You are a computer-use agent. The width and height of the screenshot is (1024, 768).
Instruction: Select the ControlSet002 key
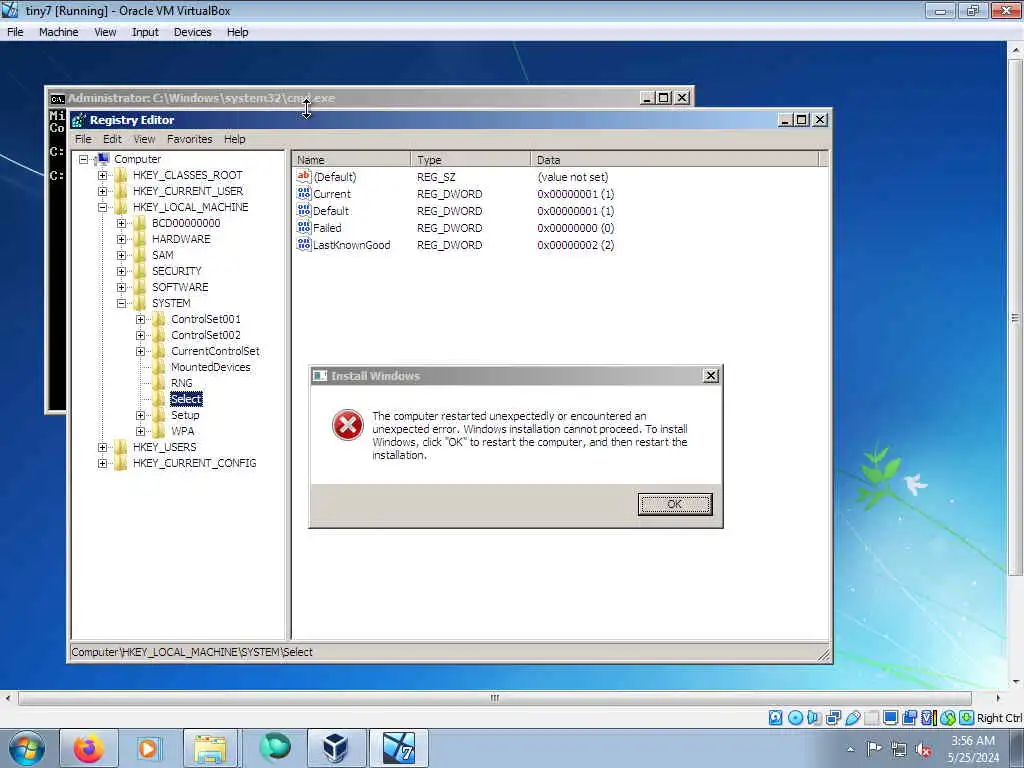(206, 335)
